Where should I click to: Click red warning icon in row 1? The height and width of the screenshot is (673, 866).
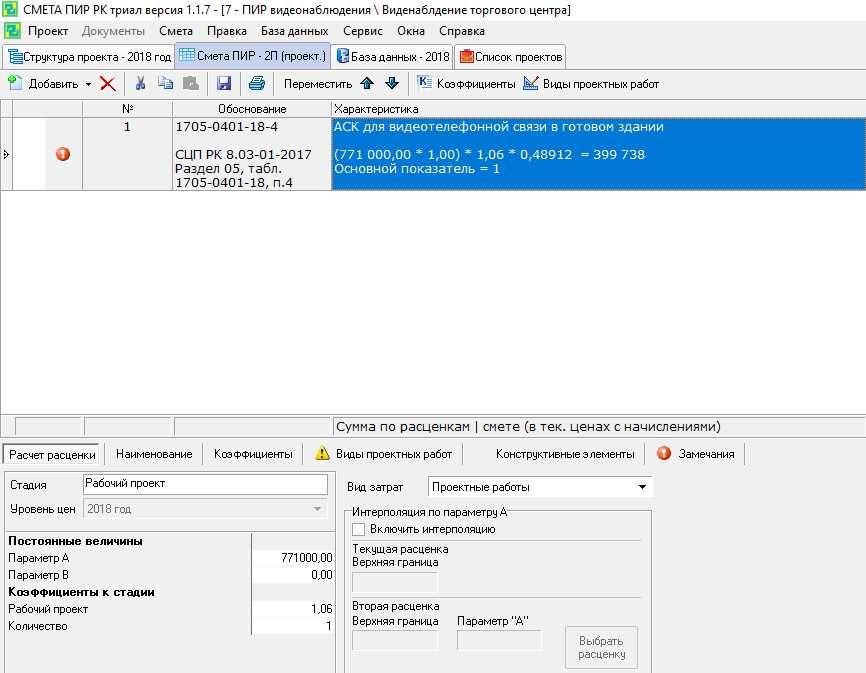(63, 153)
